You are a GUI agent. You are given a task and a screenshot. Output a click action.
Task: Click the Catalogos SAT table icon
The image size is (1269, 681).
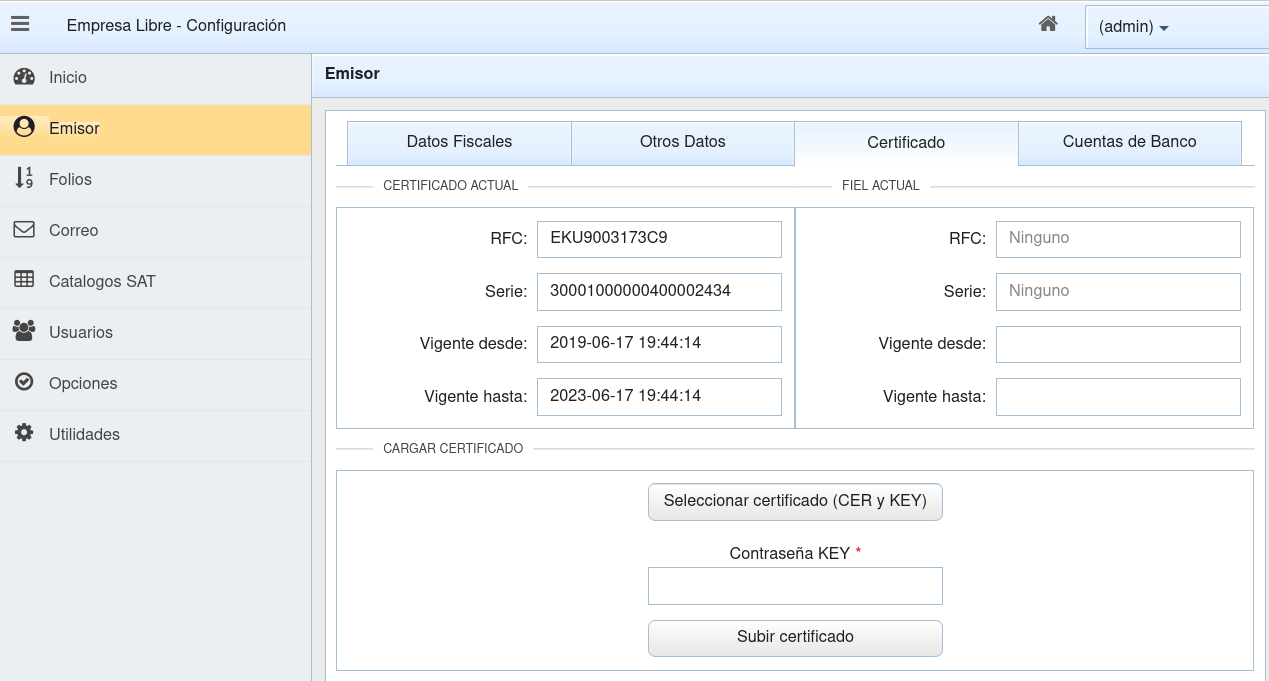(24, 281)
